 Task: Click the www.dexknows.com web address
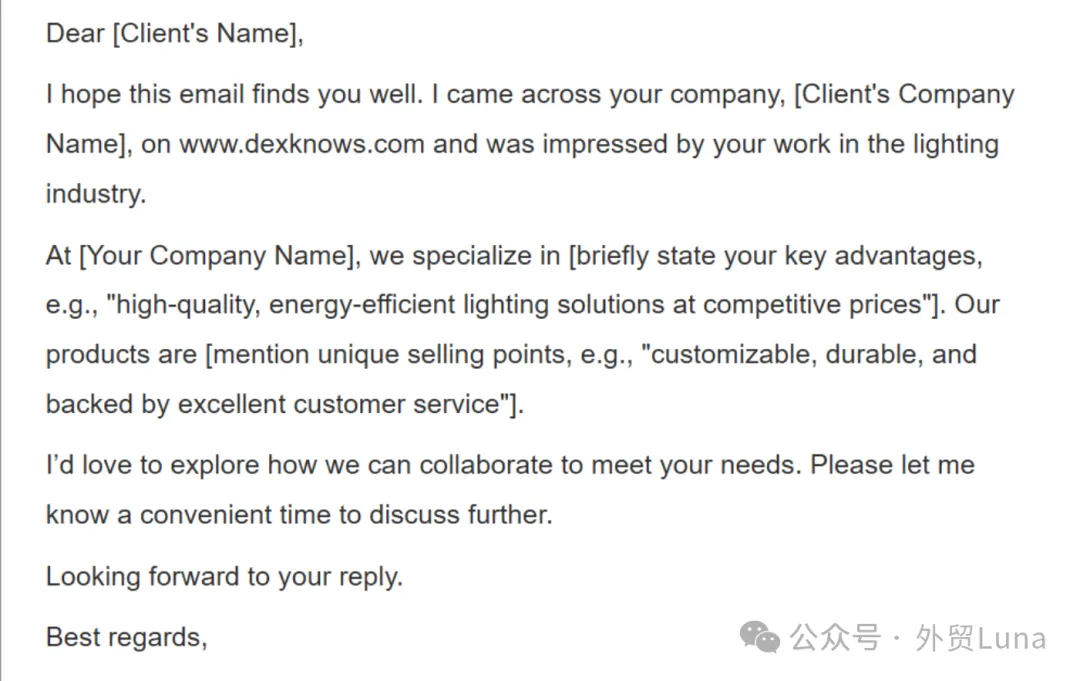(302, 144)
